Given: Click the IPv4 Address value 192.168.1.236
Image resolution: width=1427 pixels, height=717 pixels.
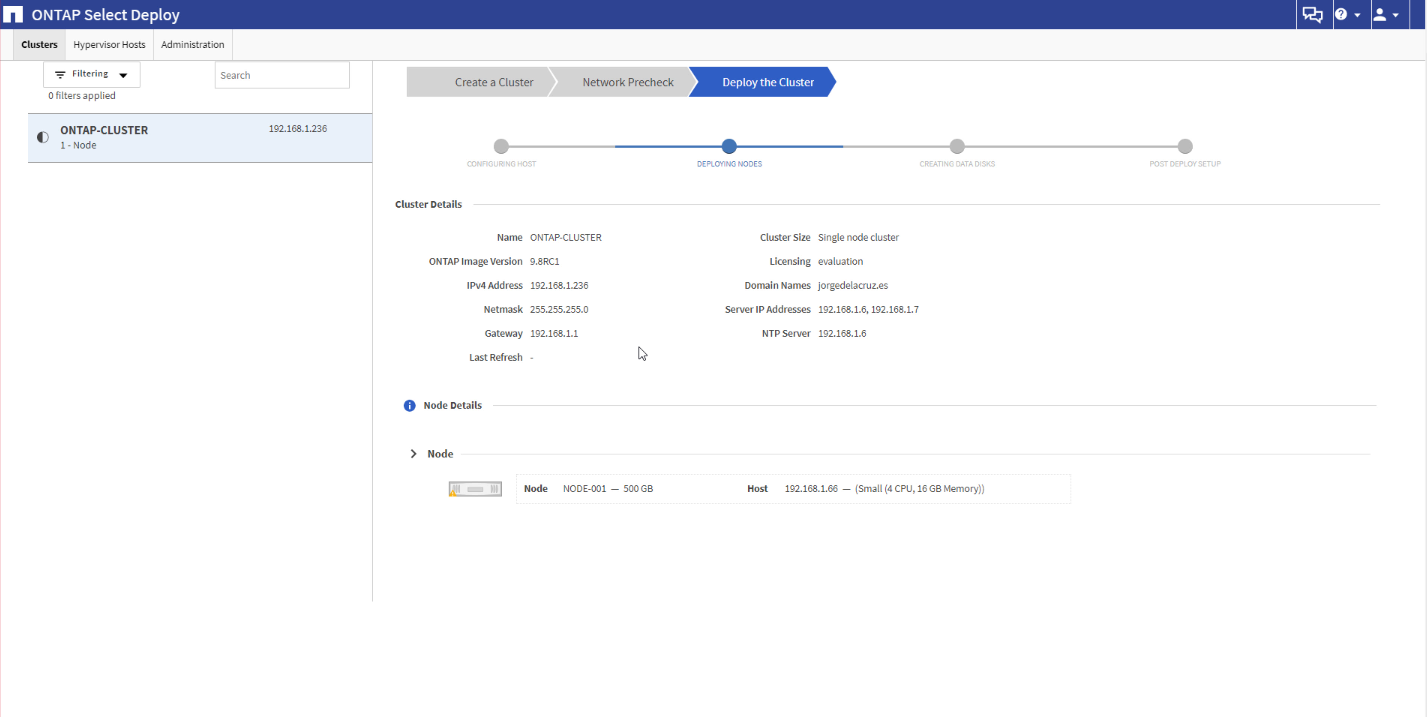Looking at the screenshot, I should (559, 286).
